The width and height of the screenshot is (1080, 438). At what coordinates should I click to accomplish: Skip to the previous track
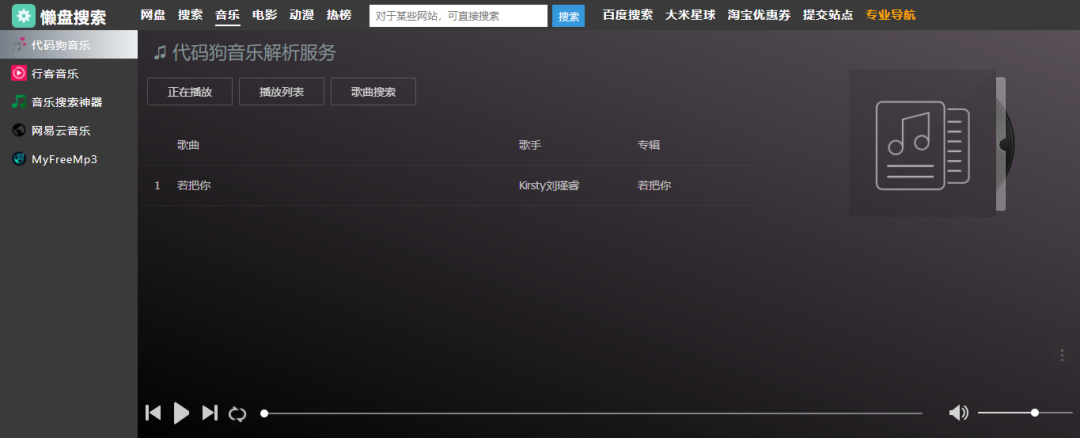pos(153,413)
